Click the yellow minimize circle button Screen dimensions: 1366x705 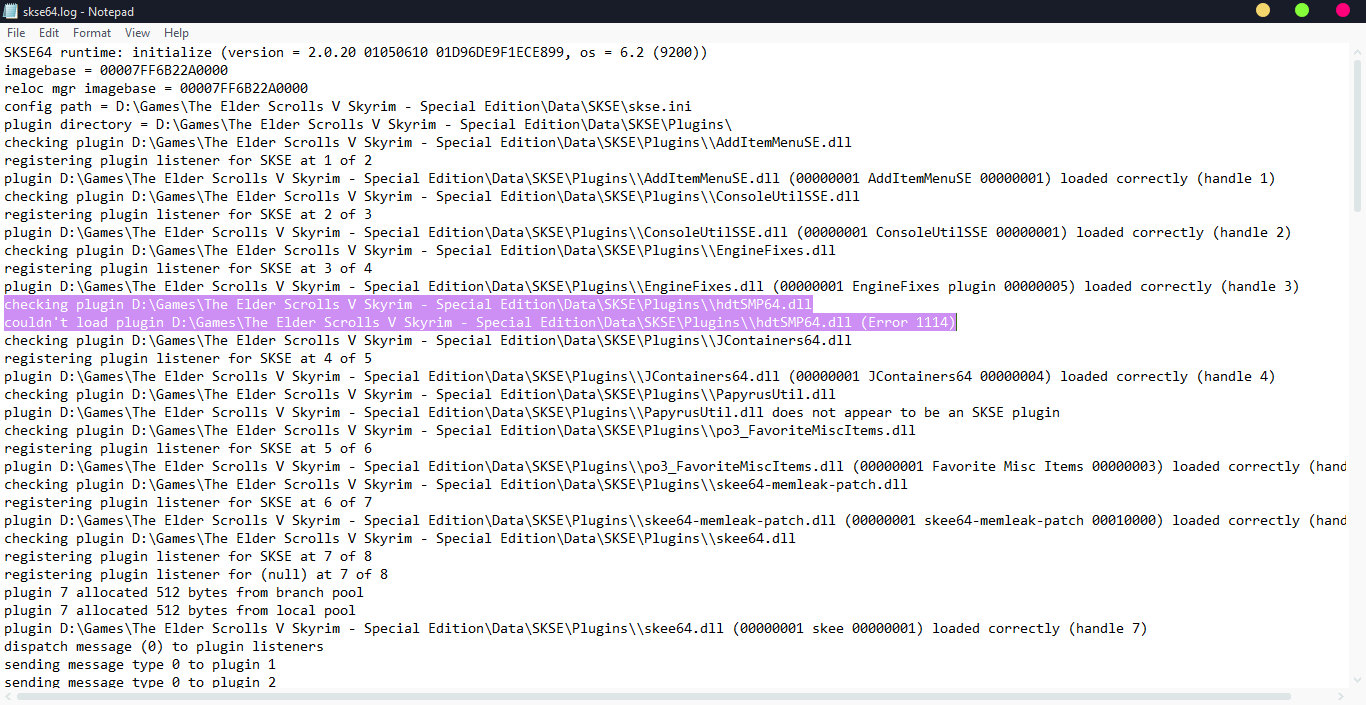tap(1263, 10)
